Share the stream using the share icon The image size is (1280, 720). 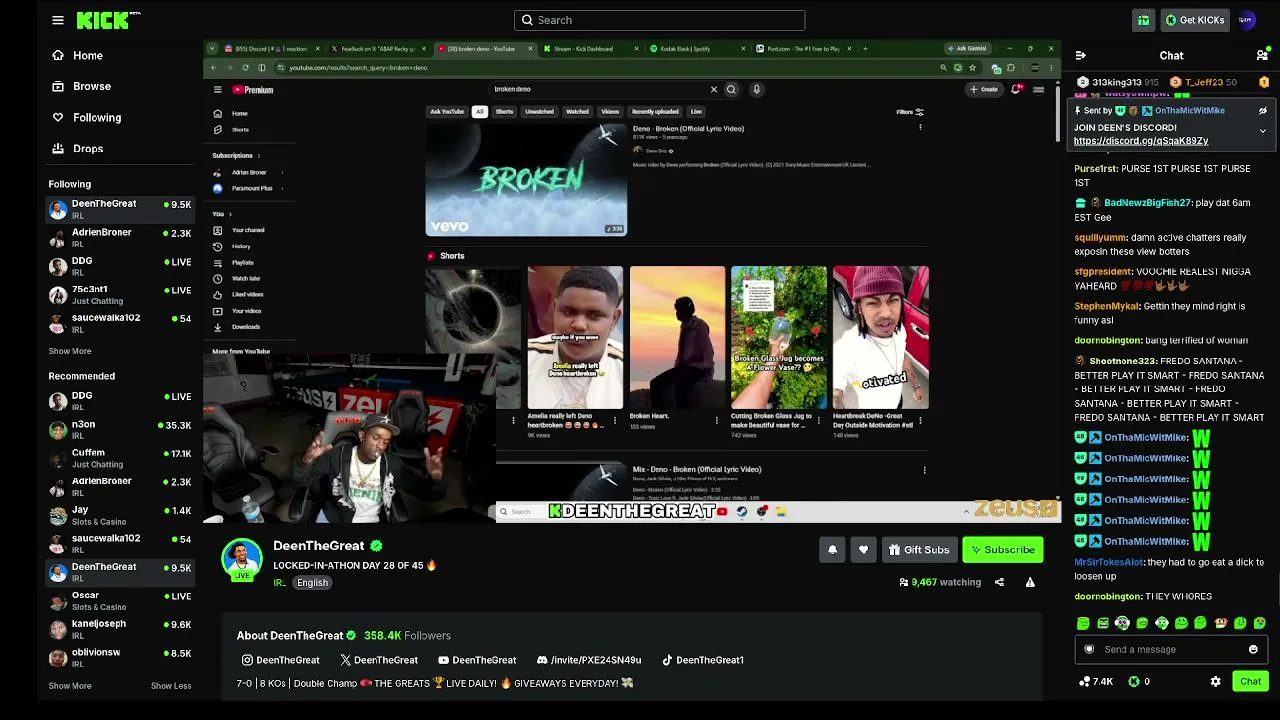tap(999, 582)
